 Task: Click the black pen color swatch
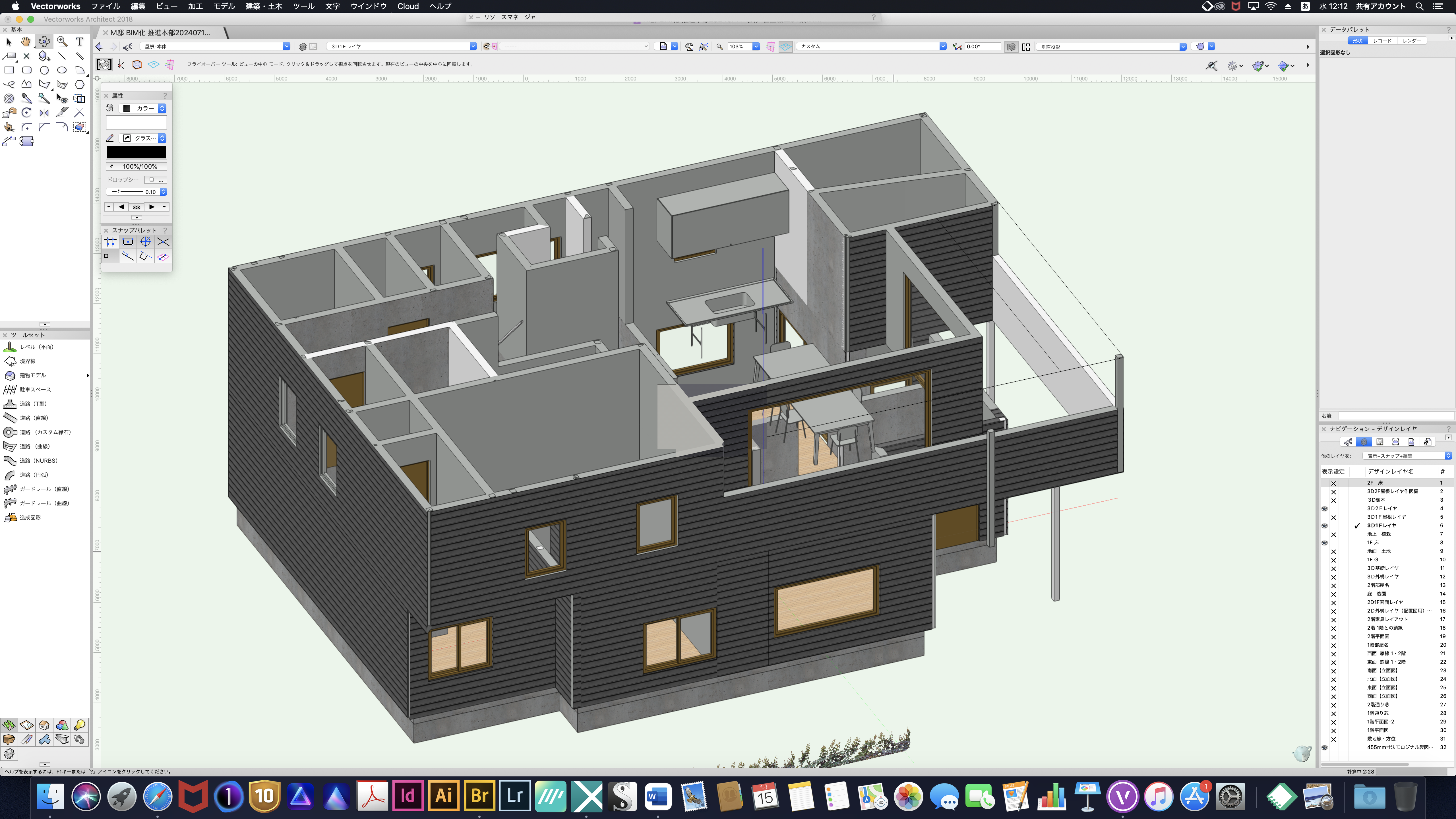pyautogui.click(x=136, y=152)
